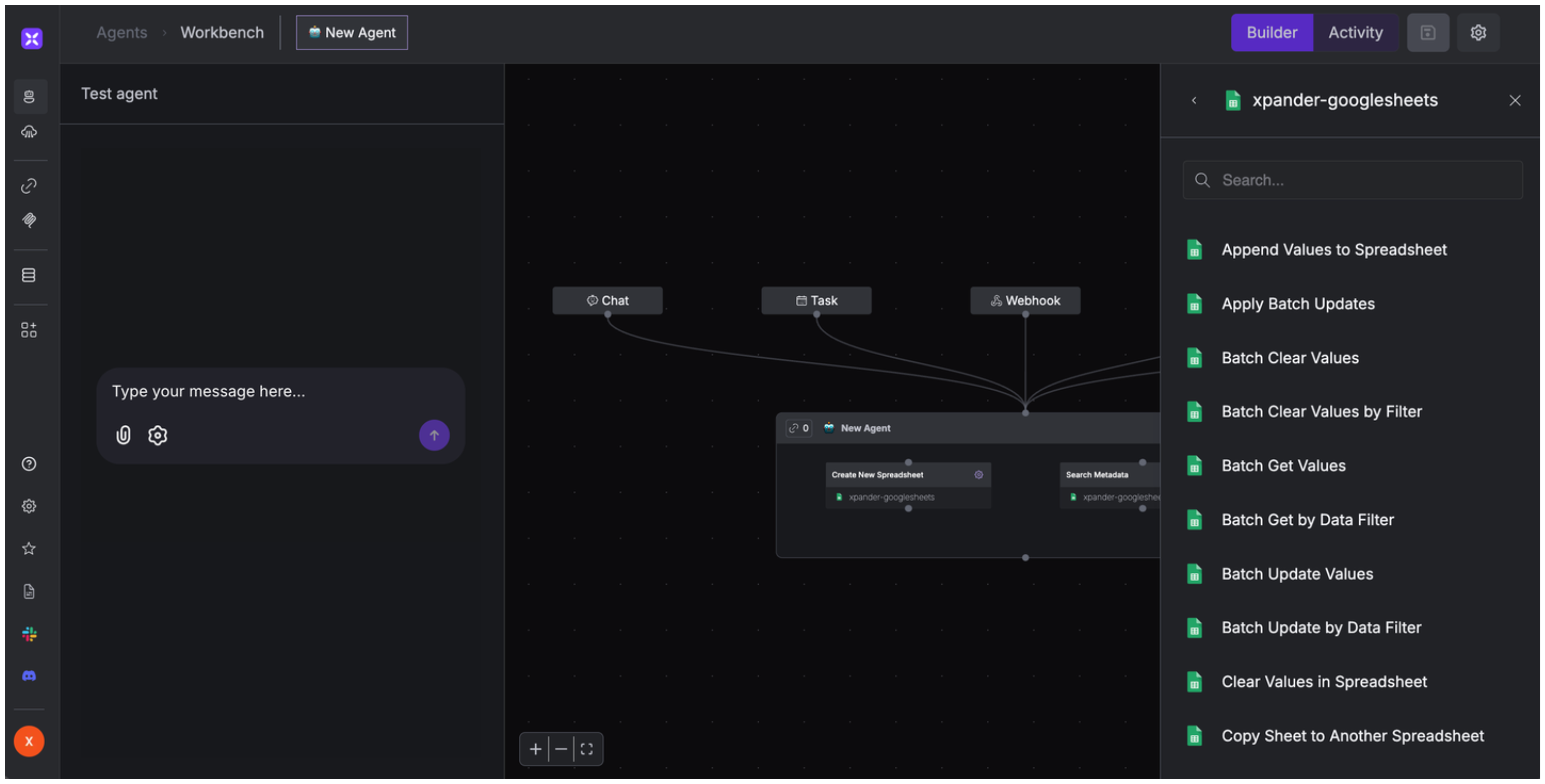1545x784 pixels.
Task: Click the Agents breadcrumb link
Action: point(122,33)
